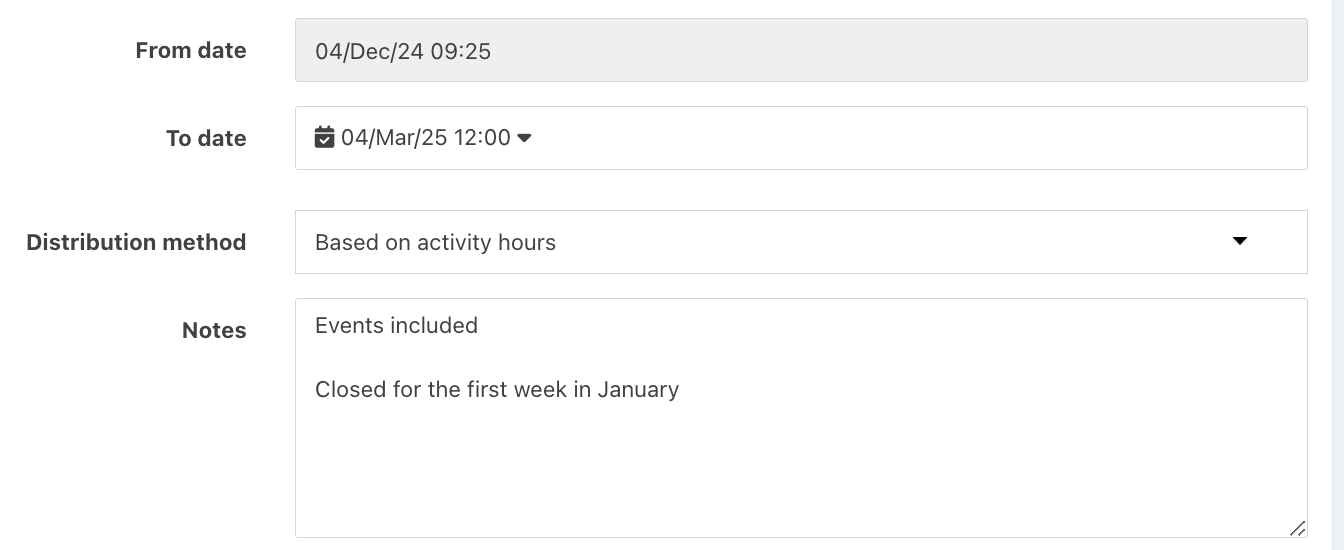Screen dimensions: 1344x550
Task: Select the 'Based on activity hours' option text
Action: (x=435, y=242)
